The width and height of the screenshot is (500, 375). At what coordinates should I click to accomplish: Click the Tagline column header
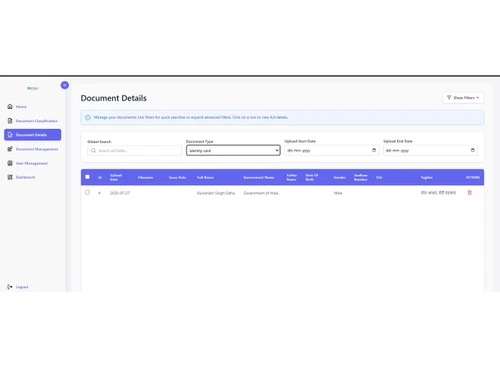pos(427,177)
